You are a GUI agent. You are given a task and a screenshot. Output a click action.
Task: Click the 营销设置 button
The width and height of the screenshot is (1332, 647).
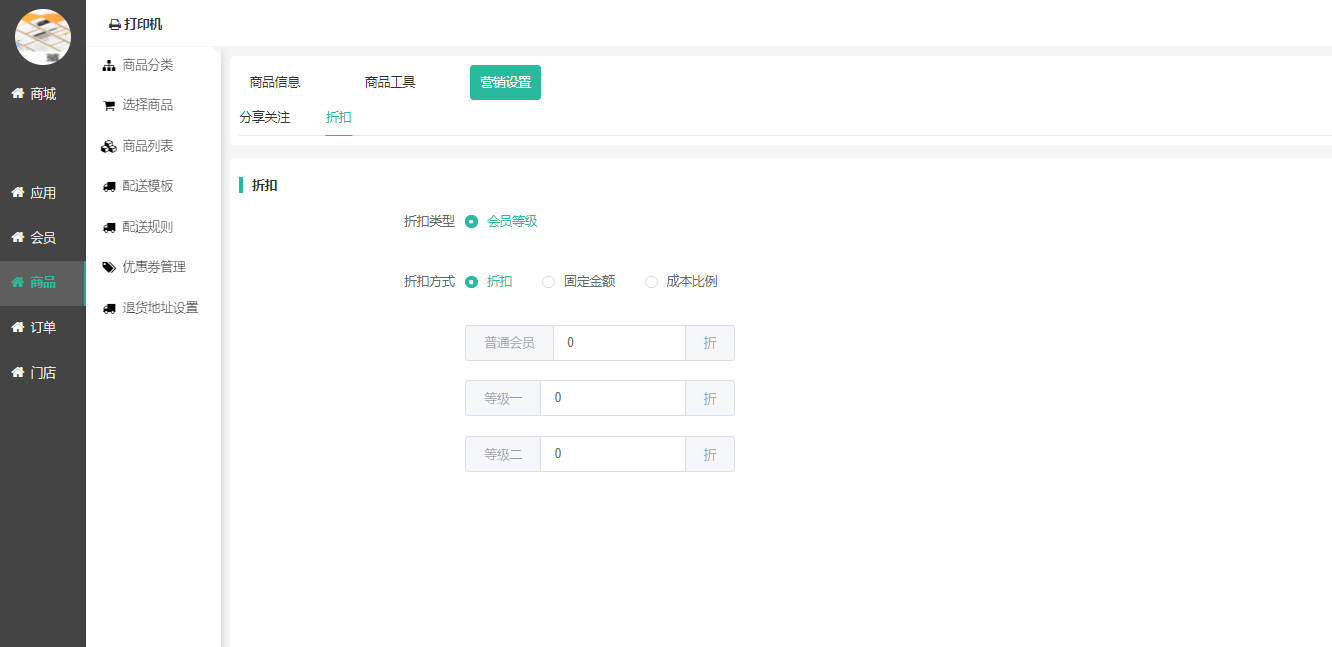click(x=505, y=83)
